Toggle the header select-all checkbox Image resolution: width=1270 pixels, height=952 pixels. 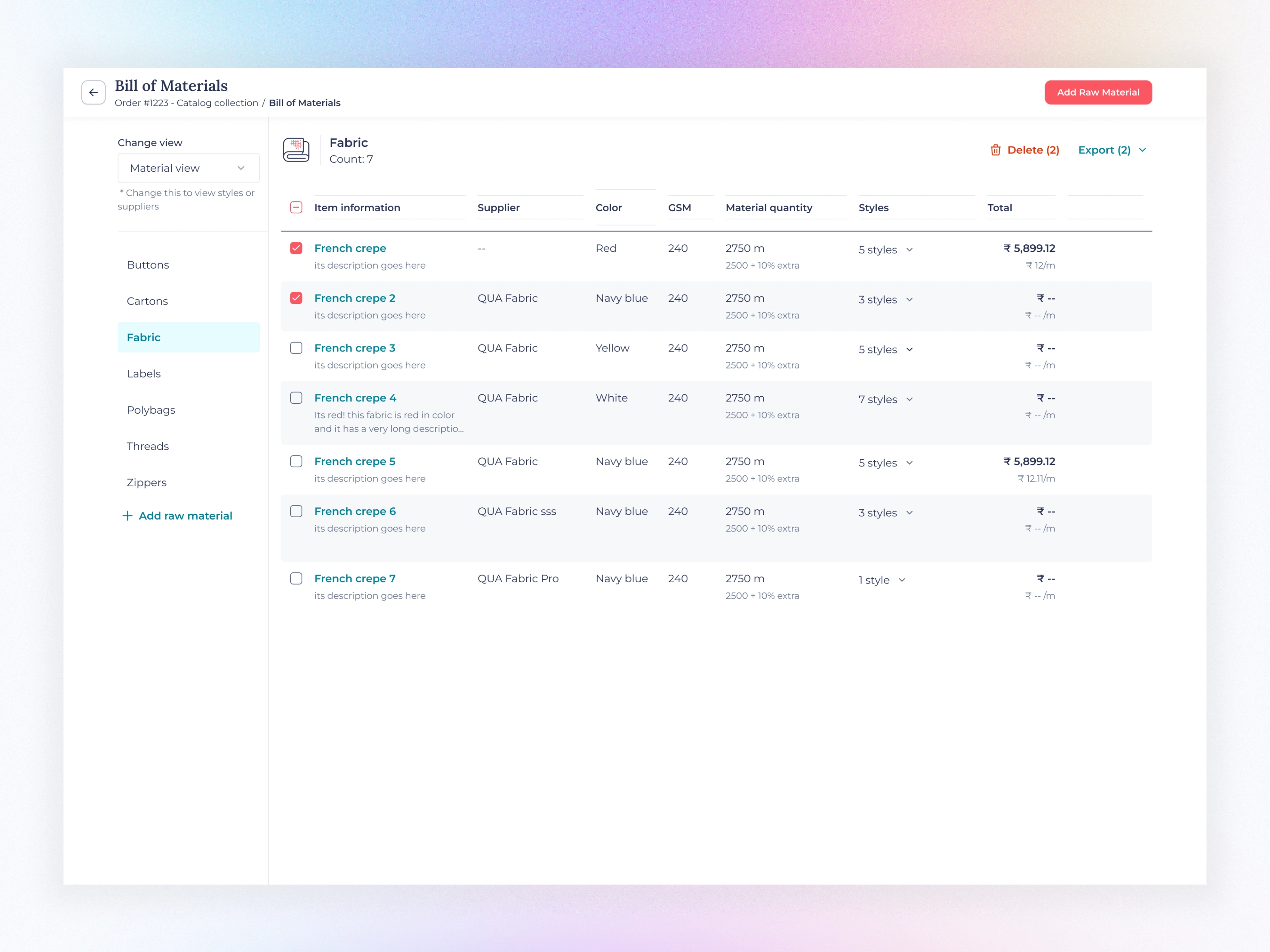296,207
